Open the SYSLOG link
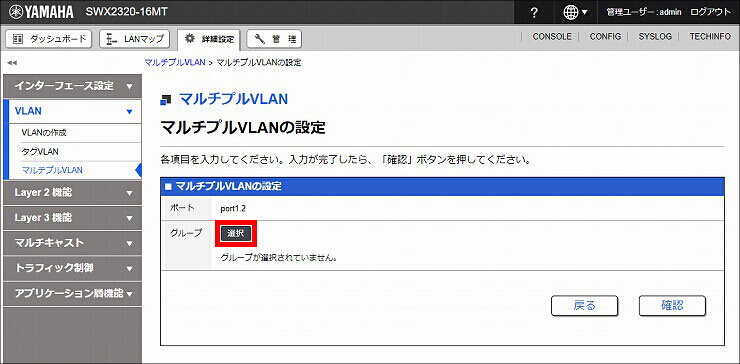Image resolution: width=740 pixels, height=364 pixels. [655, 36]
